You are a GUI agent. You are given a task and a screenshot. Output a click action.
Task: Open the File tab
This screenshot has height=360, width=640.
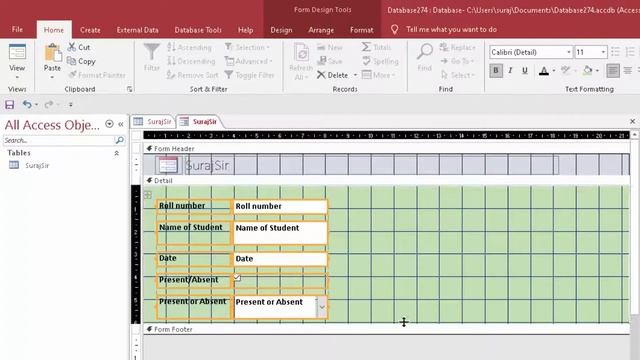17,29
